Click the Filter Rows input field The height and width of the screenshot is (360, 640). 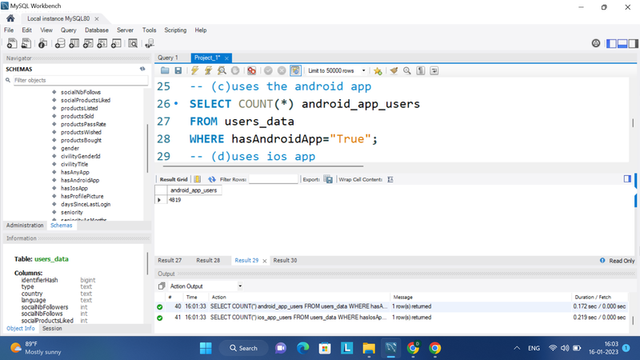(273, 179)
